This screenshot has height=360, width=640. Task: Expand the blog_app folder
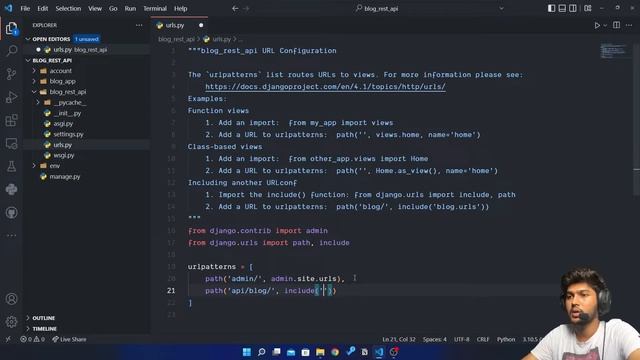tap(62, 82)
